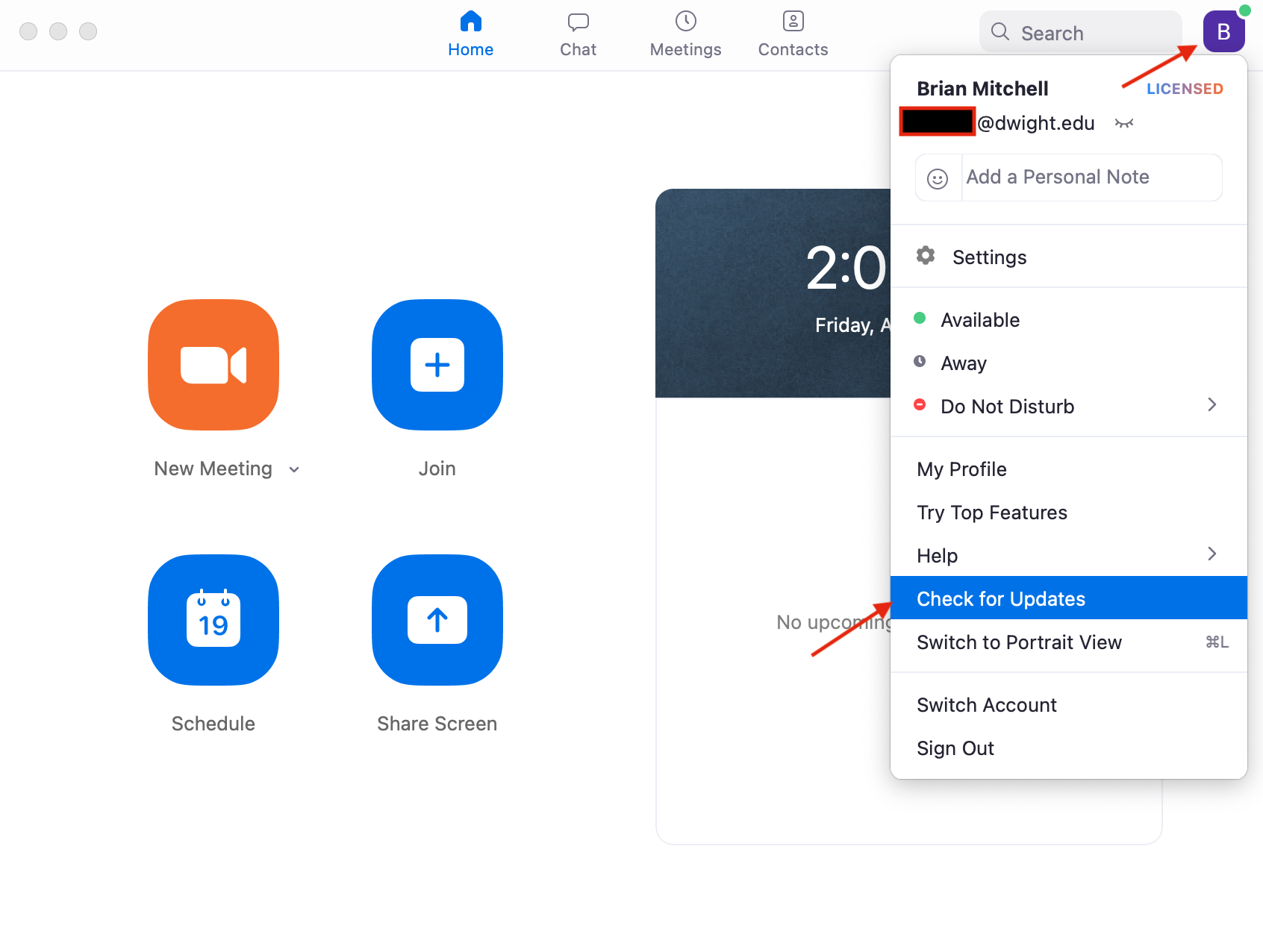1263x952 pixels.
Task: Click the blue Join plus icon
Action: 437,365
